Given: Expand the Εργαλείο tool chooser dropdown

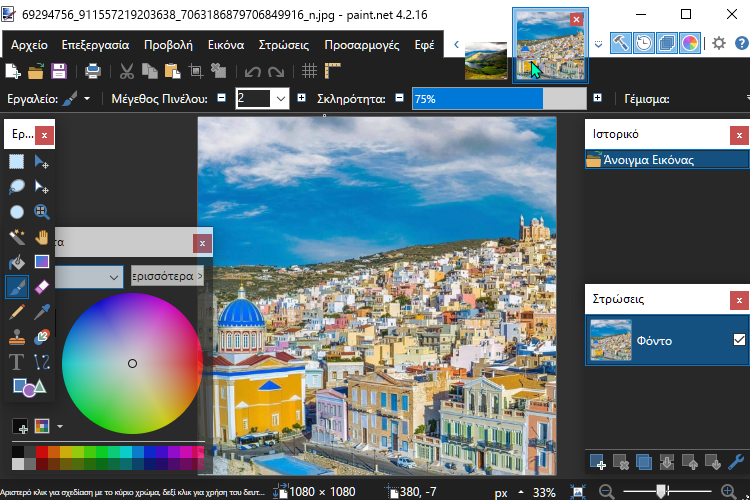Looking at the screenshot, I should pos(87,99).
